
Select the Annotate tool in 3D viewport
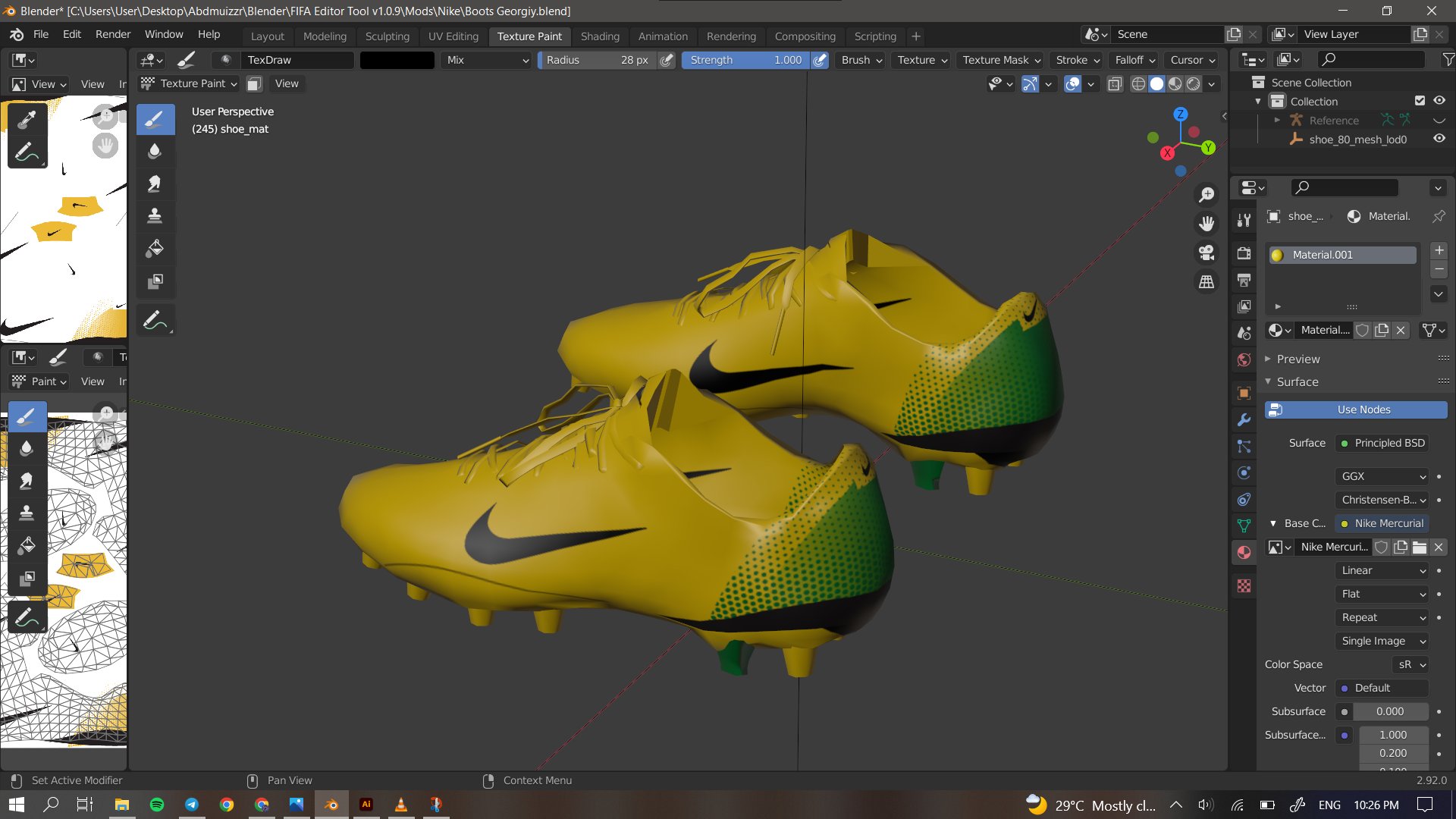pos(155,321)
